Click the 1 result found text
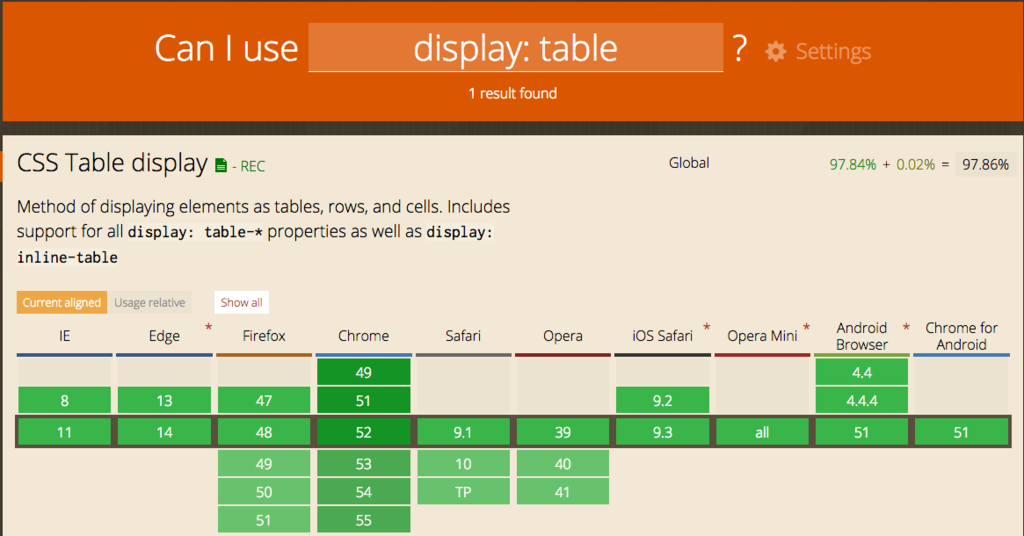Image resolution: width=1024 pixels, height=536 pixels. tap(513, 93)
